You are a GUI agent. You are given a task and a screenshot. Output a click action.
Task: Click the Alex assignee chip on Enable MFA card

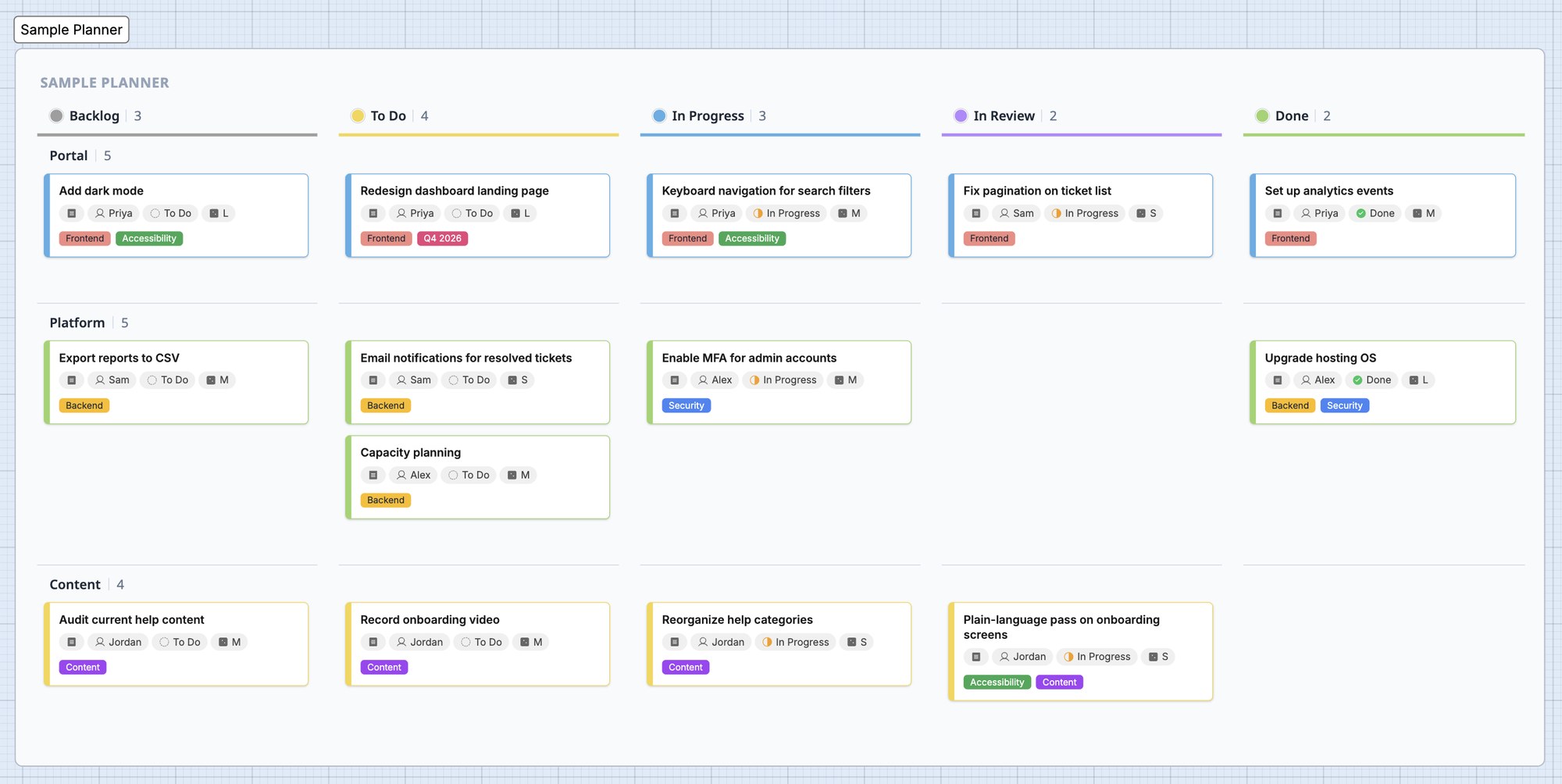[715, 380]
